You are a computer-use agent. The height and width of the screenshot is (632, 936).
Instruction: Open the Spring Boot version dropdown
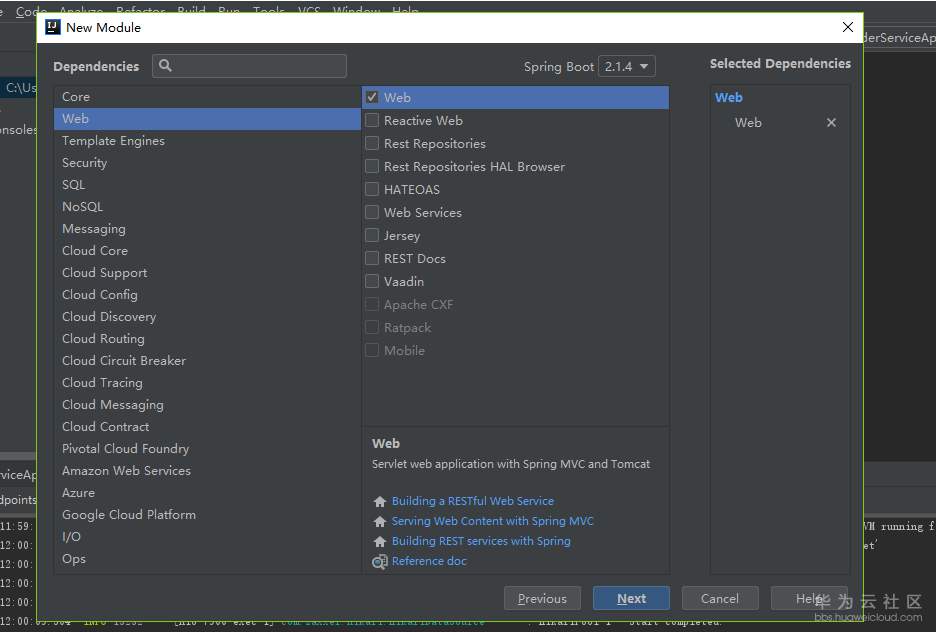(626, 66)
